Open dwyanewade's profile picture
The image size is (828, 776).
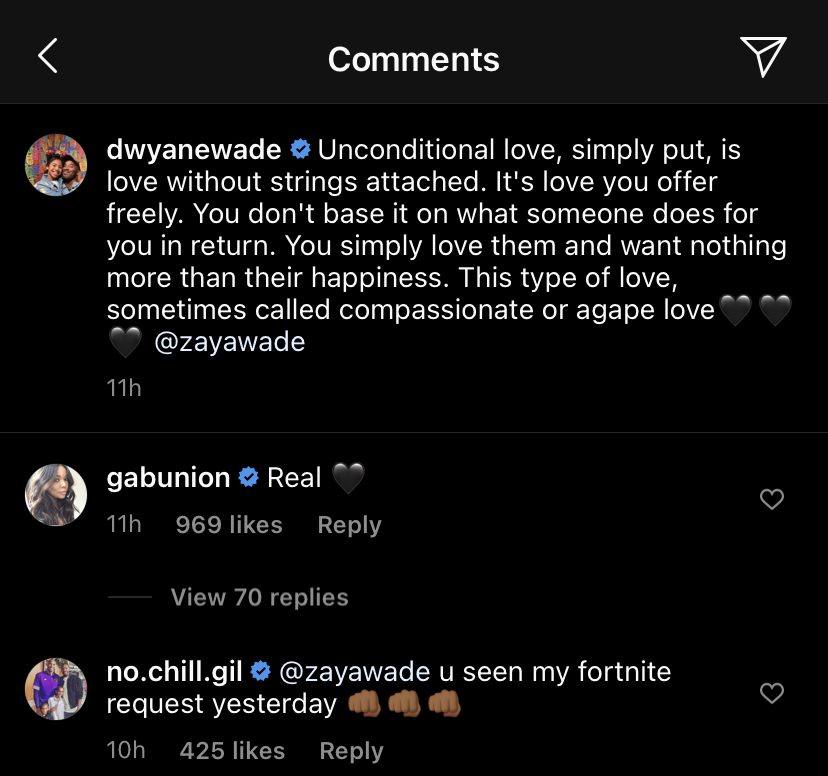click(x=55, y=165)
